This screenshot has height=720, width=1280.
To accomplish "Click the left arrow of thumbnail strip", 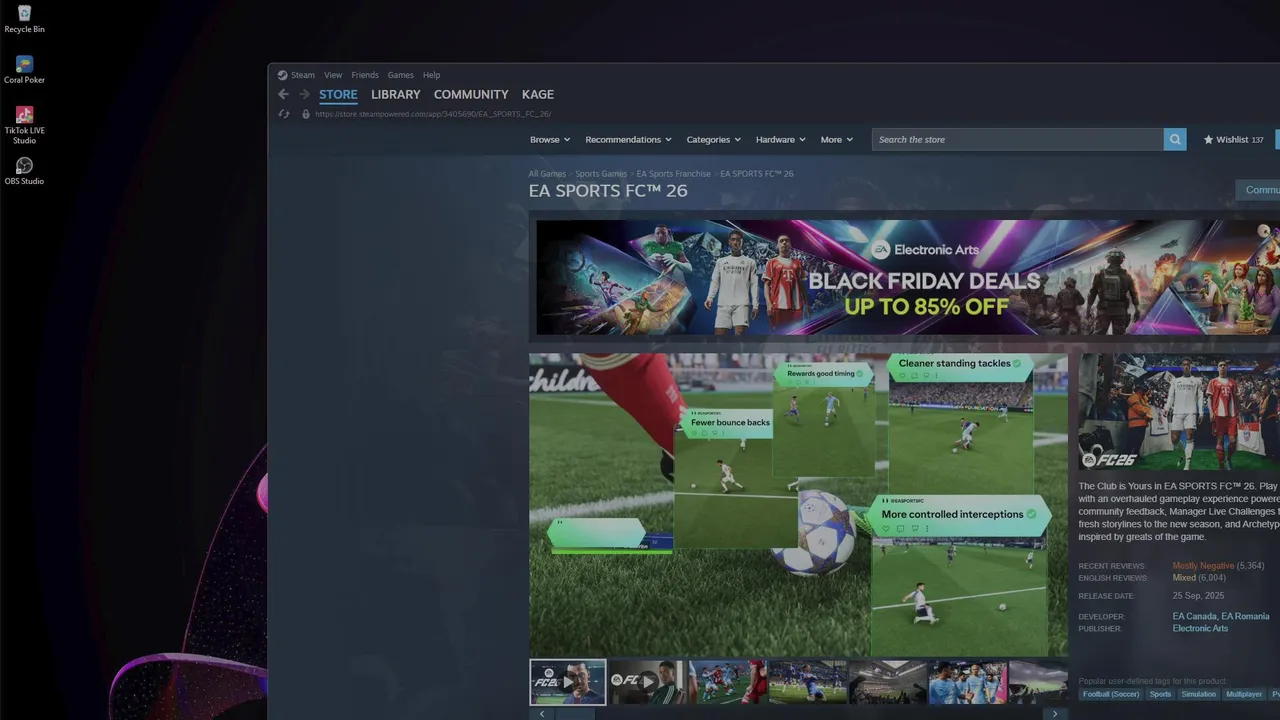I will tap(542, 714).
